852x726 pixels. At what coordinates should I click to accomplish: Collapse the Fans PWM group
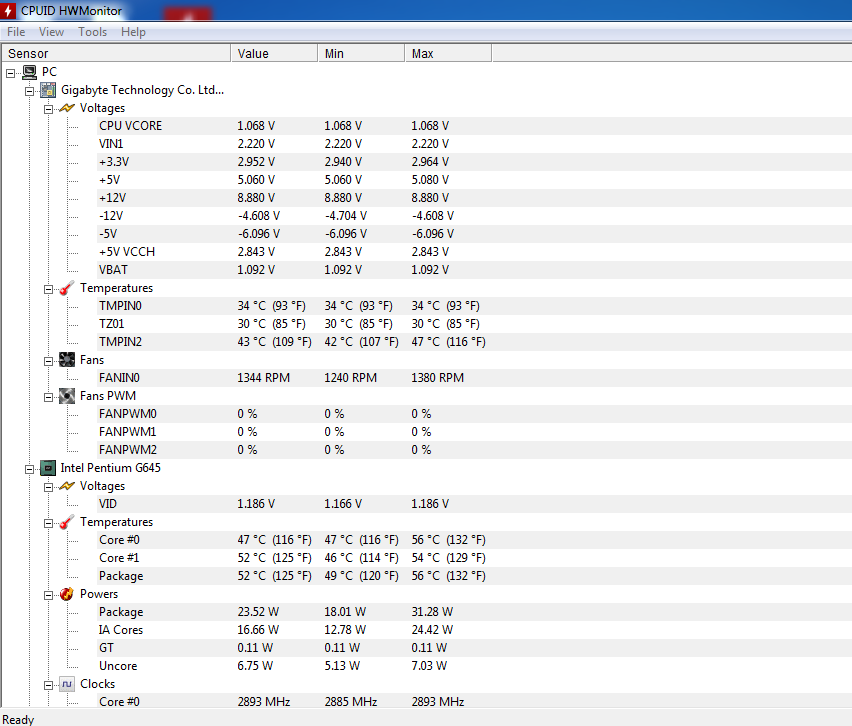coord(48,397)
